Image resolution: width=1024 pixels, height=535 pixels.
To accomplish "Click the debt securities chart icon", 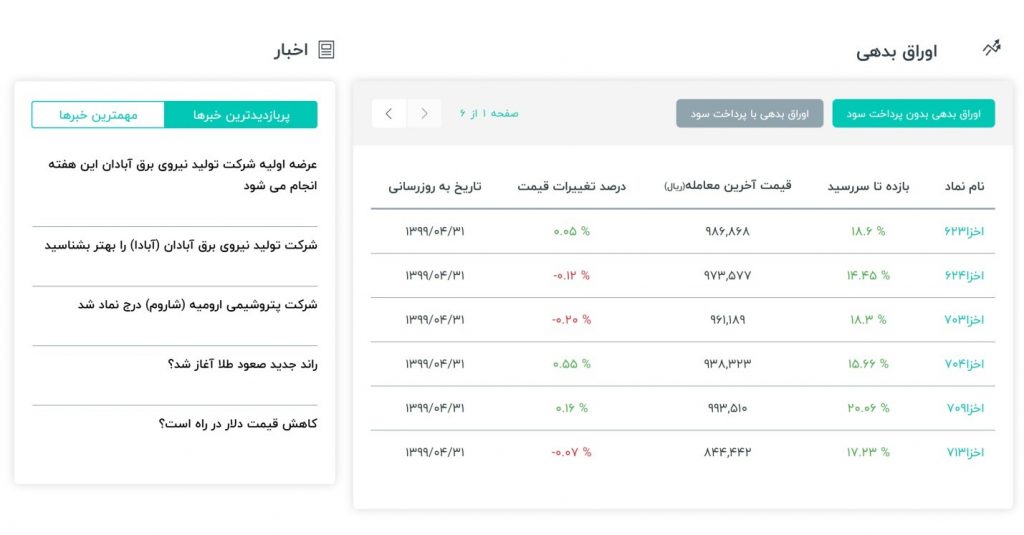I will click(x=991, y=48).
